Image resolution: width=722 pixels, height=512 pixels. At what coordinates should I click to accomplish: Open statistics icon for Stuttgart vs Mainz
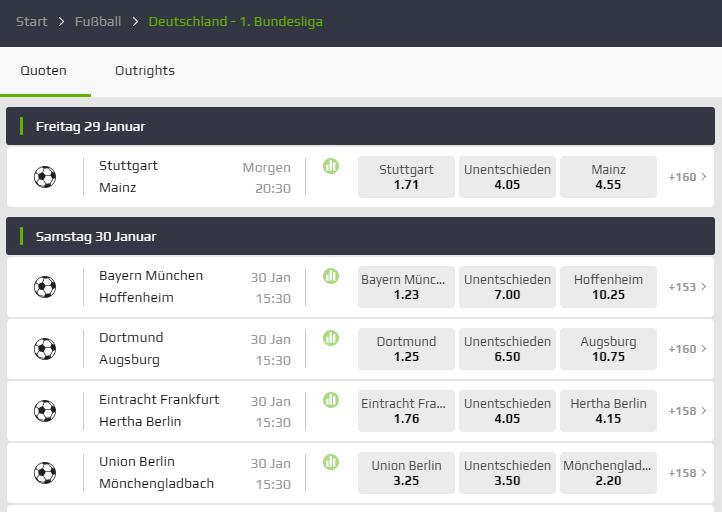pyautogui.click(x=331, y=166)
